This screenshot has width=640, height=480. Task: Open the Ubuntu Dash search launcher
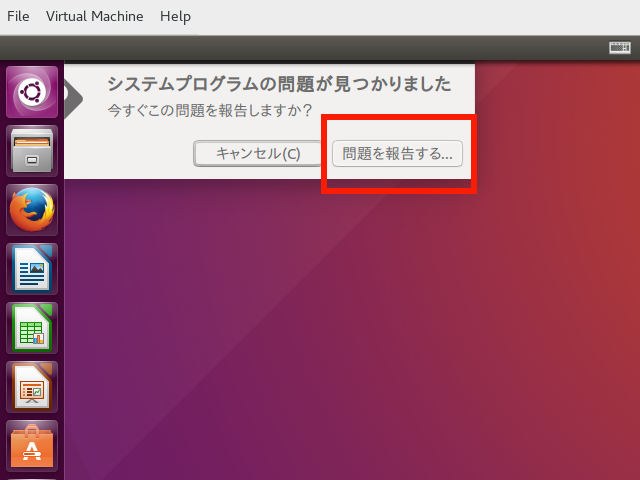pos(32,92)
